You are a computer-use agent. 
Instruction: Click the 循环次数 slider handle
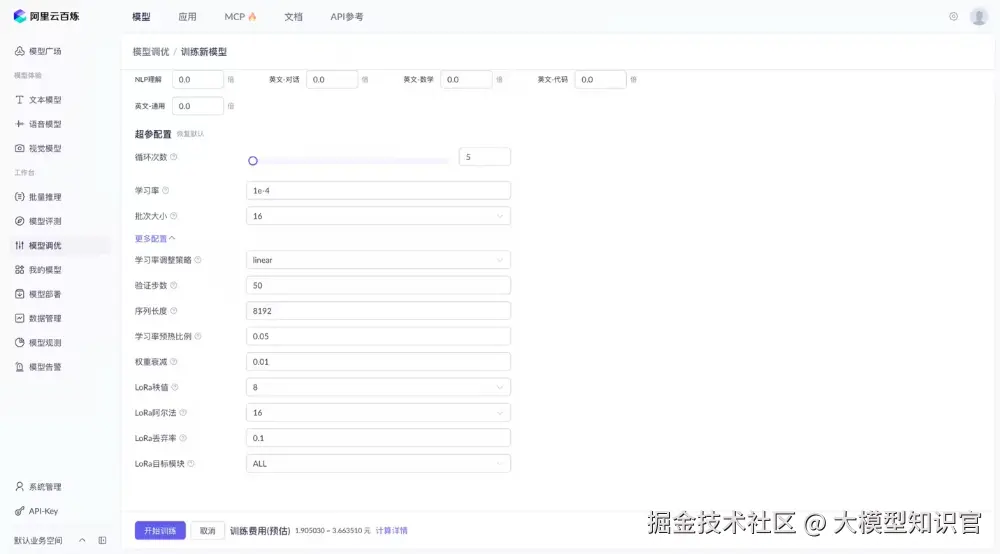coord(253,160)
